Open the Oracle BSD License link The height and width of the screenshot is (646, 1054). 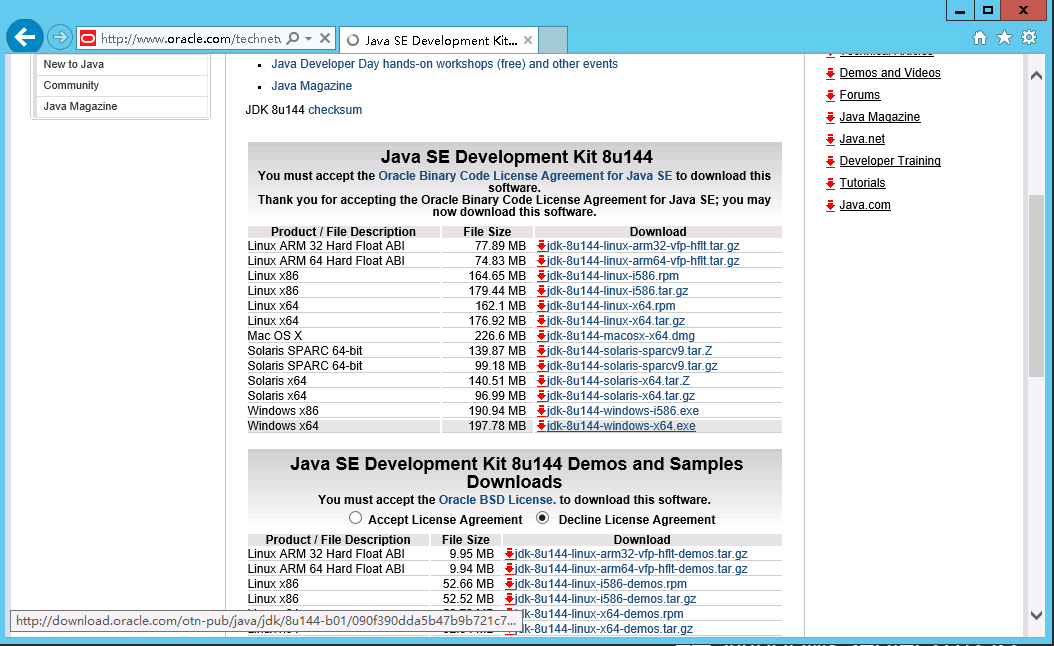click(x=497, y=500)
